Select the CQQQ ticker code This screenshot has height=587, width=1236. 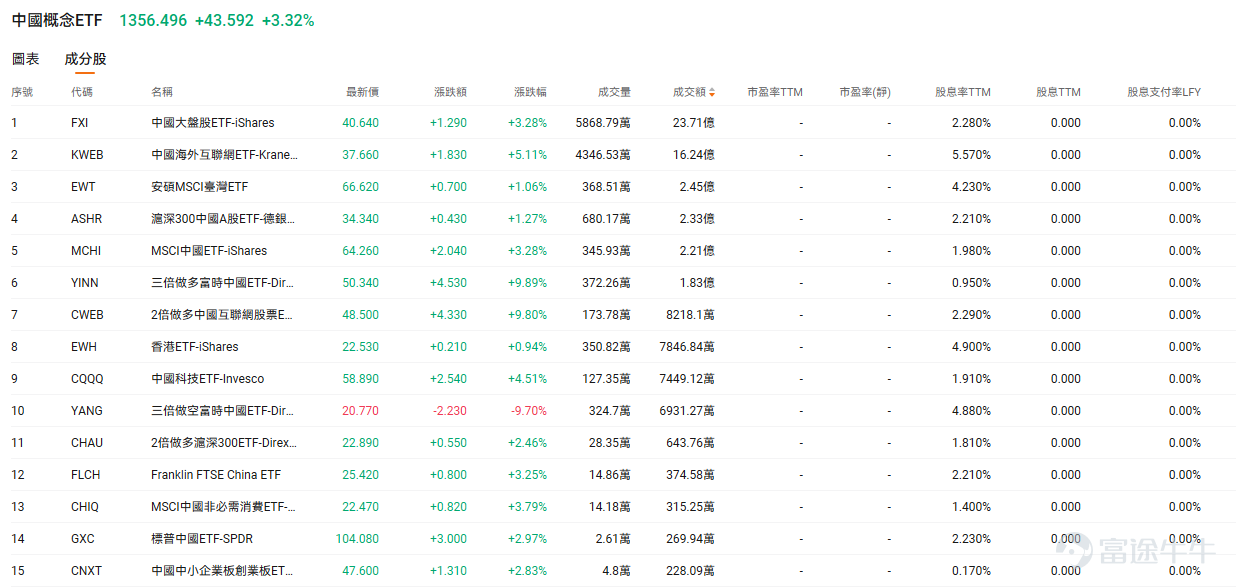87,379
